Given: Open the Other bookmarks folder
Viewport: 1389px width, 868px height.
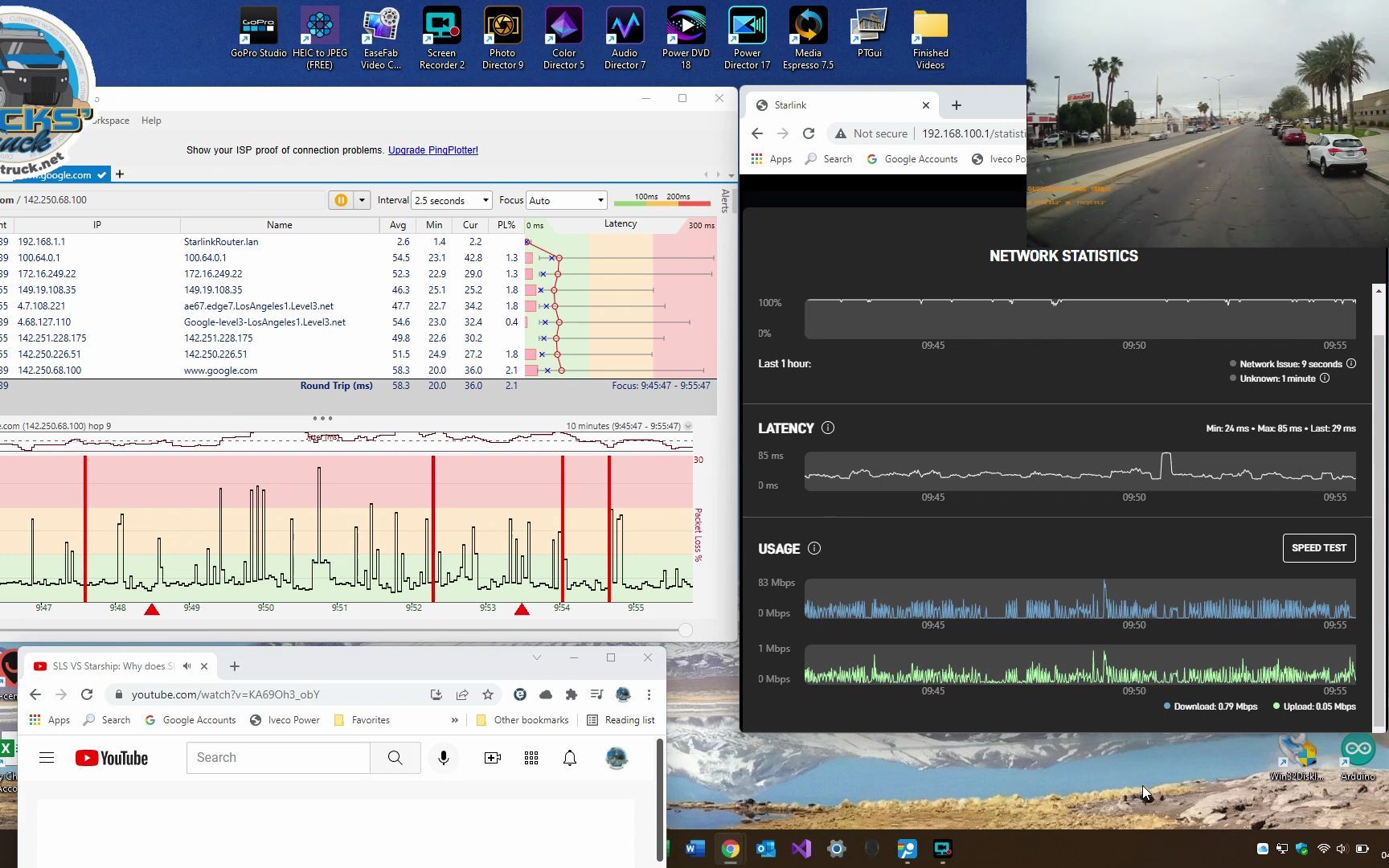Looking at the screenshot, I should click(522, 720).
